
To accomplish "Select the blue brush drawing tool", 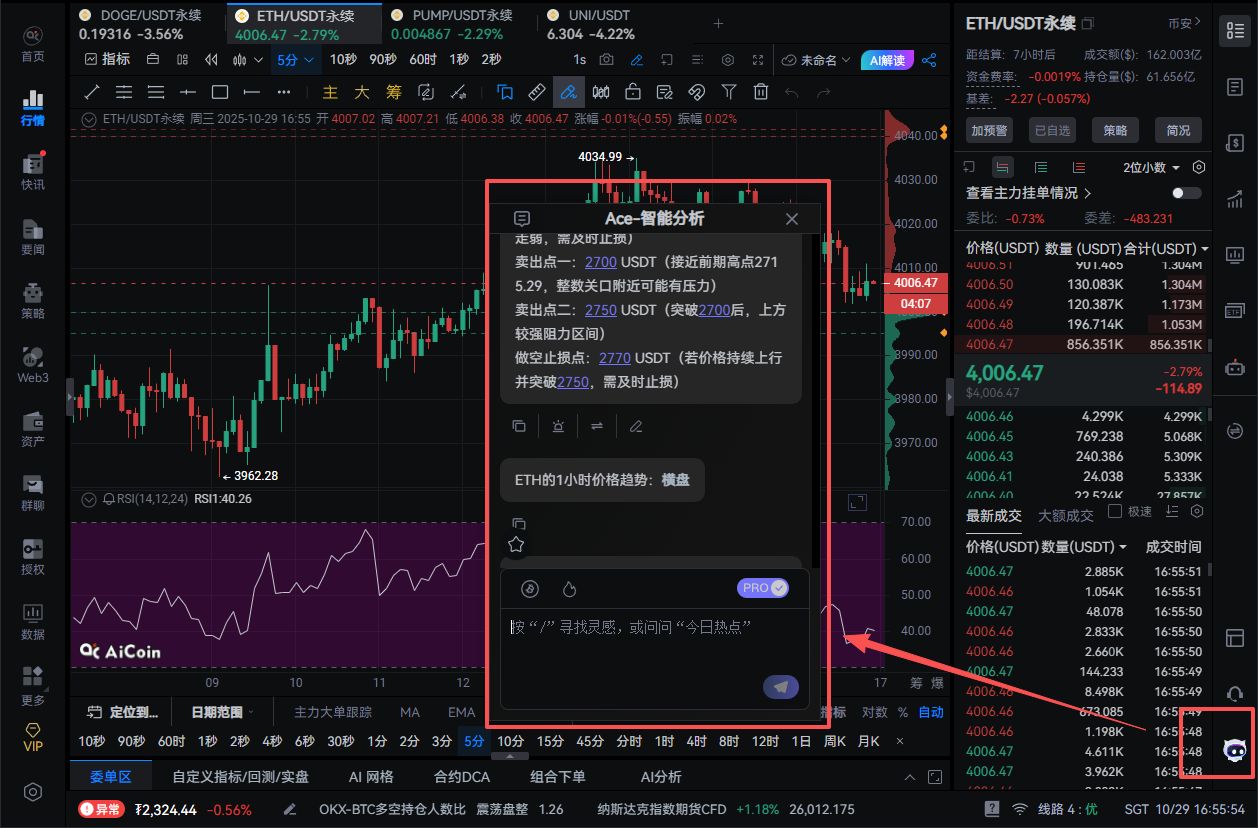I will click(570, 92).
